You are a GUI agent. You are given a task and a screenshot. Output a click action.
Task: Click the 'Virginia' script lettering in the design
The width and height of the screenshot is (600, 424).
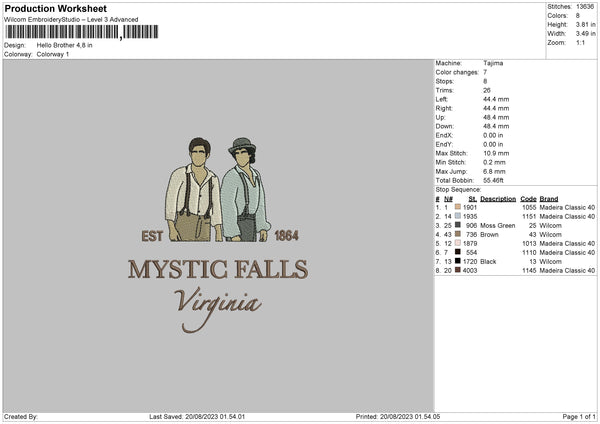tap(218, 309)
